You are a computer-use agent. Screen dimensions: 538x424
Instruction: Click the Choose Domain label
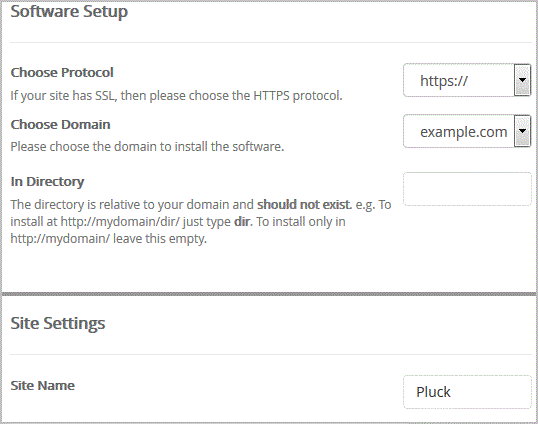[x=60, y=124]
